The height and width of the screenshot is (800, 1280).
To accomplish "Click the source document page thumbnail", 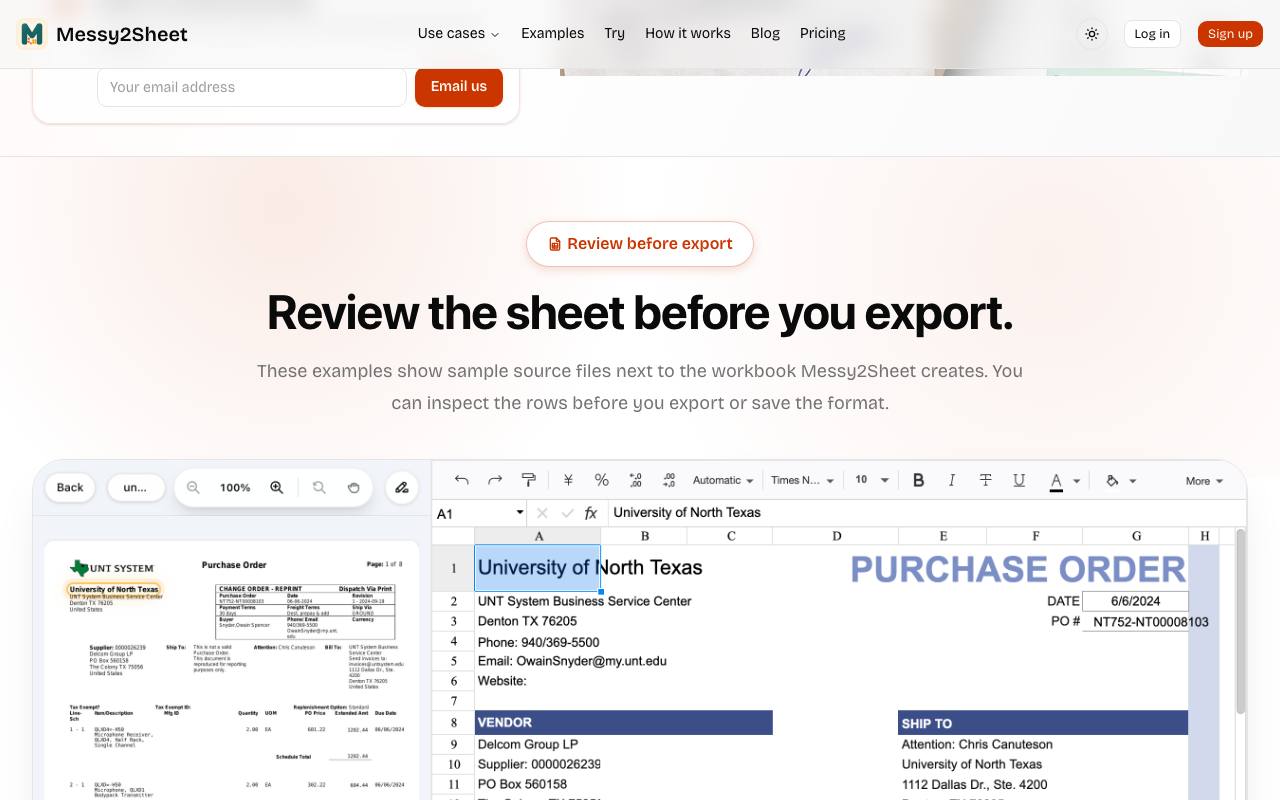I will [x=232, y=672].
